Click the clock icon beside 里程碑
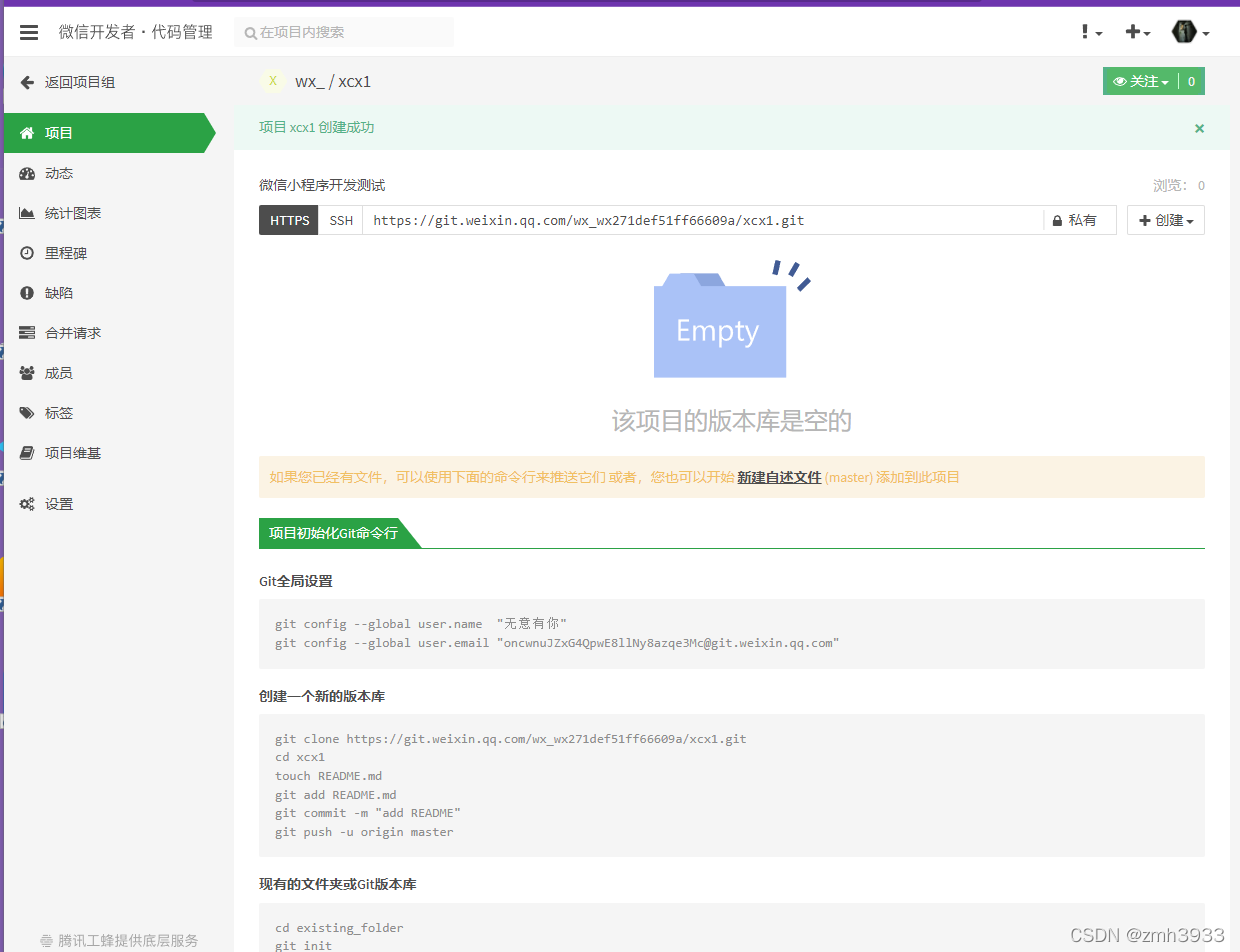The image size is (1240, 952). pos(27,253)
